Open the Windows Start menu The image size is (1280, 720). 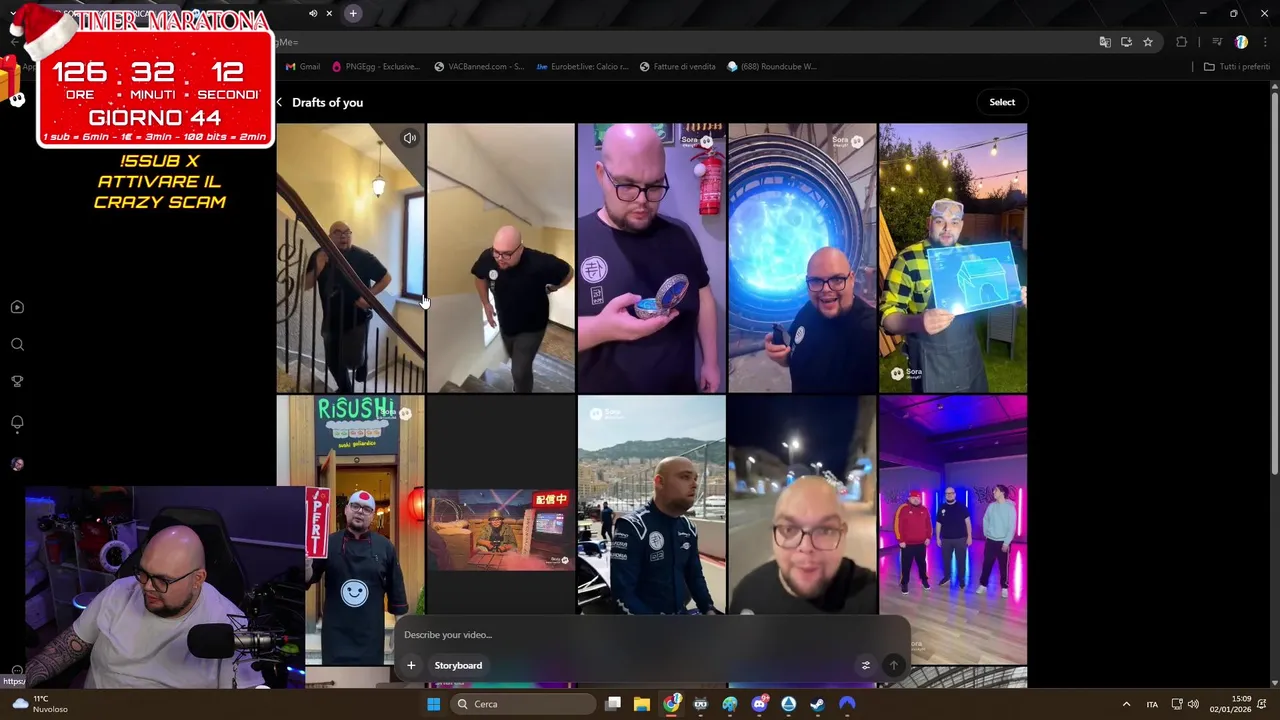433,704
